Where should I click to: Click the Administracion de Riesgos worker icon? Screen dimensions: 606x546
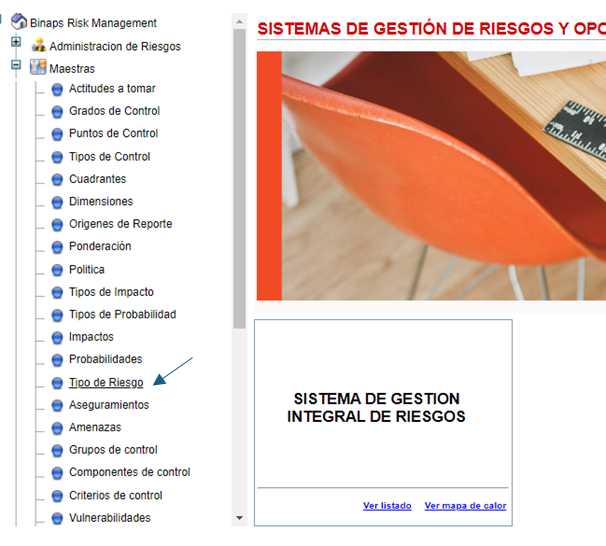[38, 46]
